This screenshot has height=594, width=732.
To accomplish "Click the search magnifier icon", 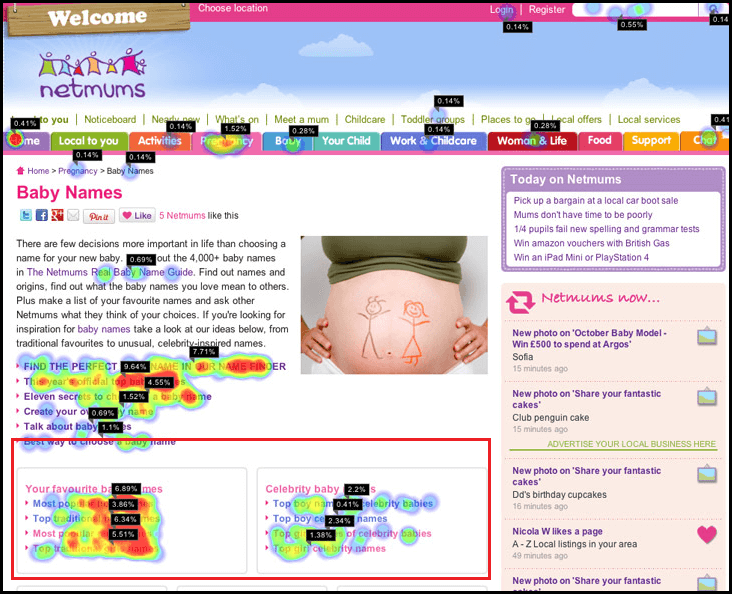I will pos(713,9).
